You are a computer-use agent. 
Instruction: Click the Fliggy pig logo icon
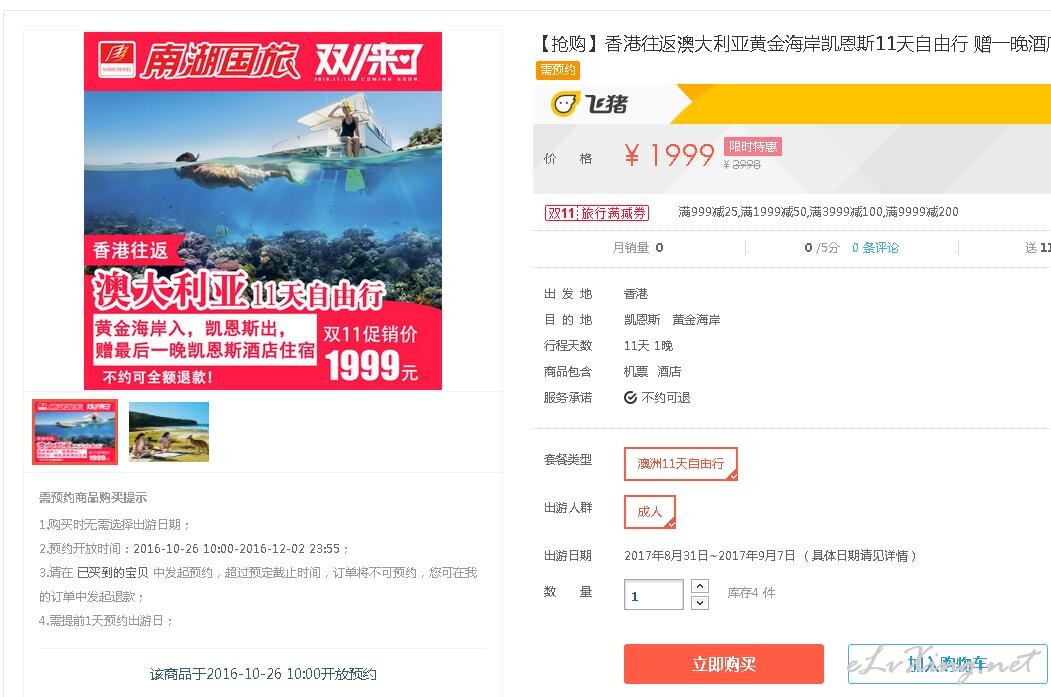click(x=564, y=104)
